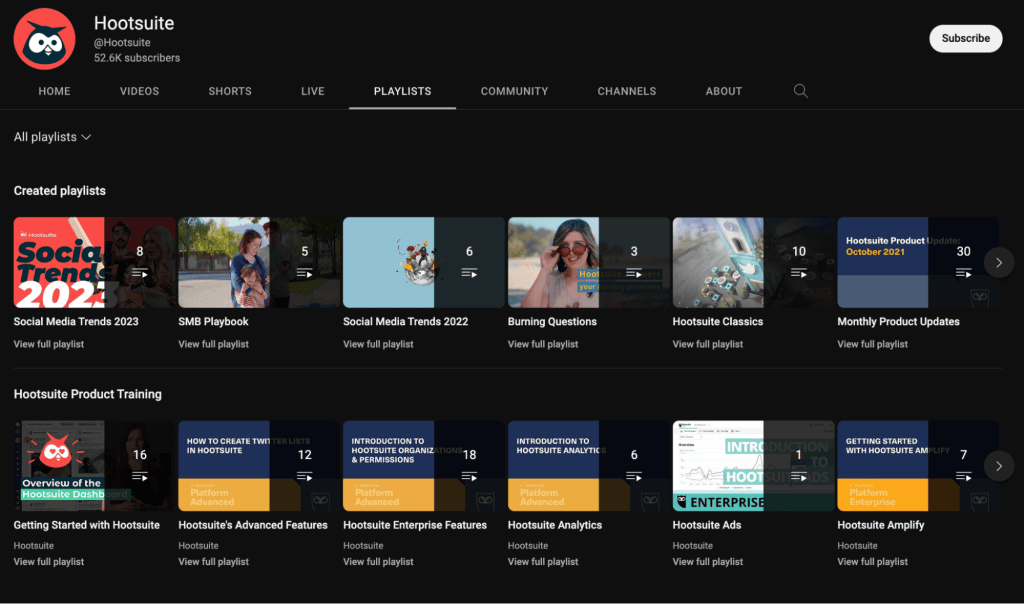Screen dimensions: 1024x604
Task: Click the Hootsuite Analytics playlist title
Action: tap(555, 526)
